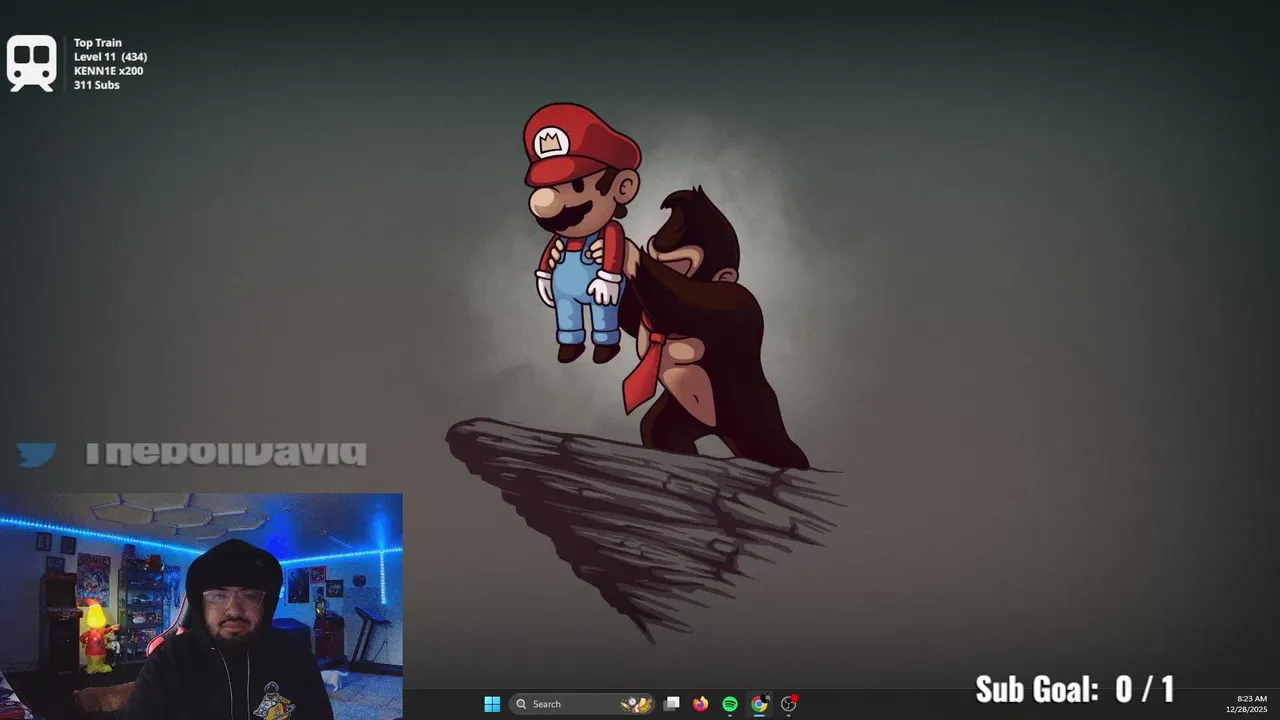Open the Windows Start menu
The width and height of the screenshot is (1280, 720).
[492, 704]
